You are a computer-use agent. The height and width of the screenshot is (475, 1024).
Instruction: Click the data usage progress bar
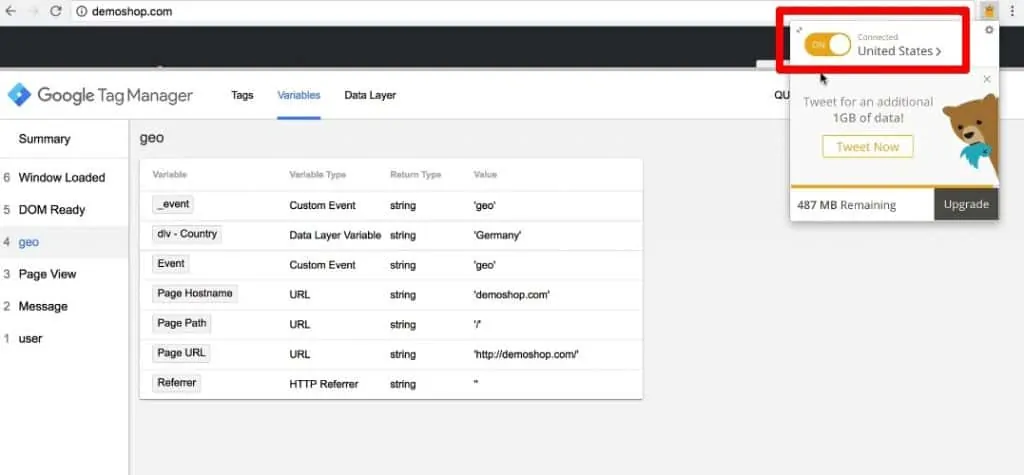tap(894, 187)
